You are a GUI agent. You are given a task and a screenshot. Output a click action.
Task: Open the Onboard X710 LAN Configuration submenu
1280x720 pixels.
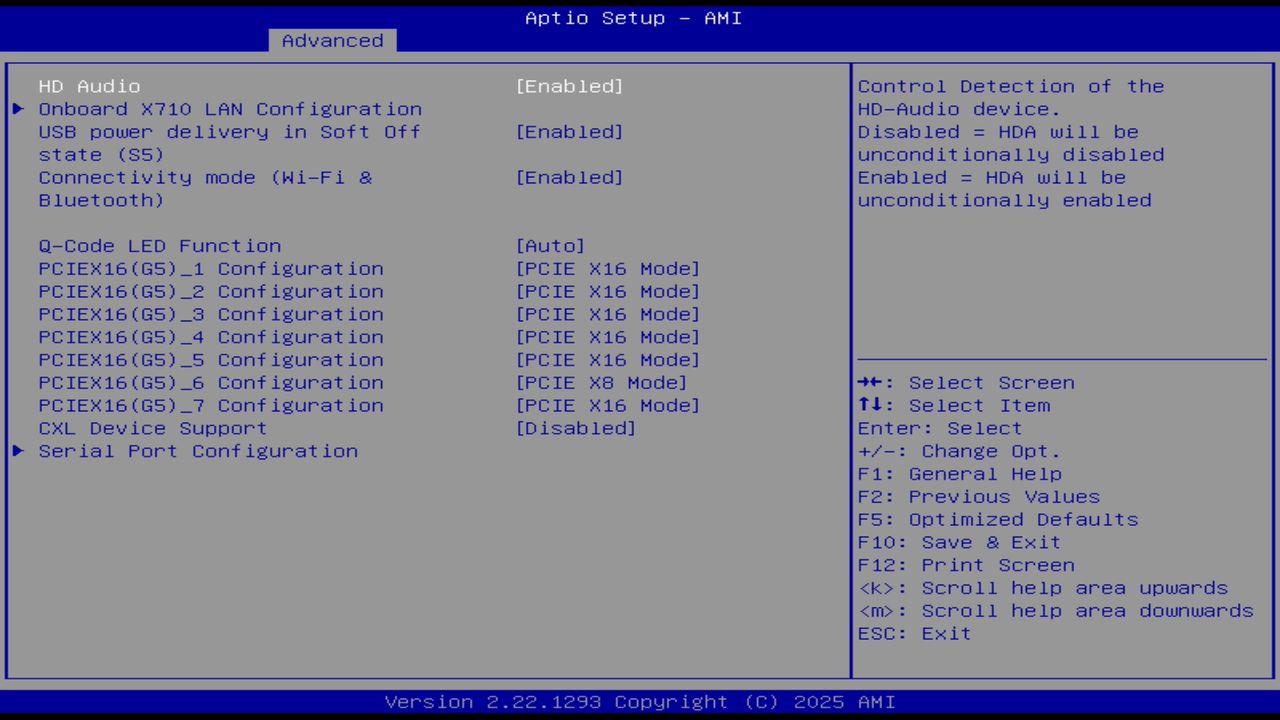point(230,109)
